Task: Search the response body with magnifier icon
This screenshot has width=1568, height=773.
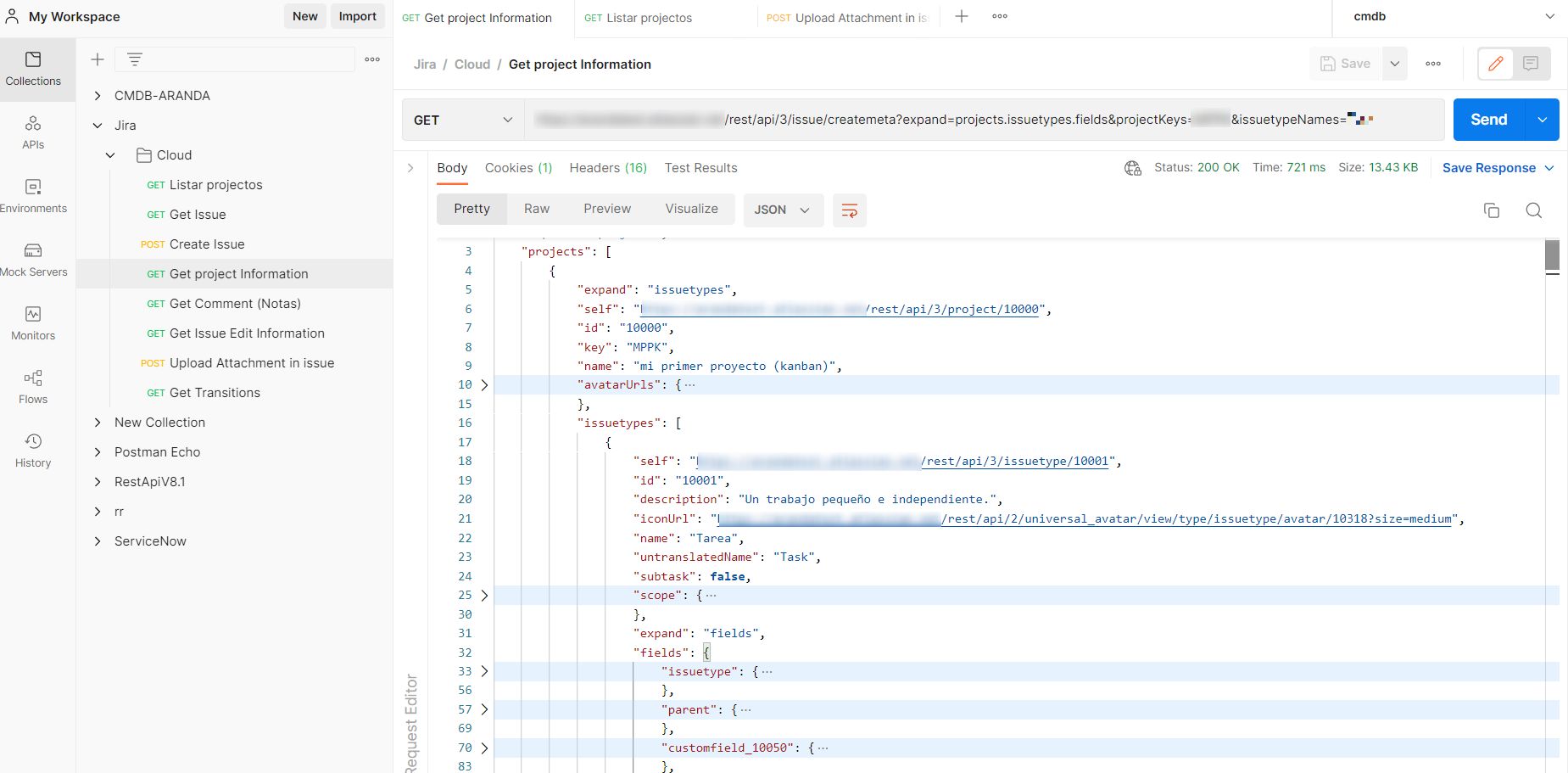Action: click(x=1534, y=210)
